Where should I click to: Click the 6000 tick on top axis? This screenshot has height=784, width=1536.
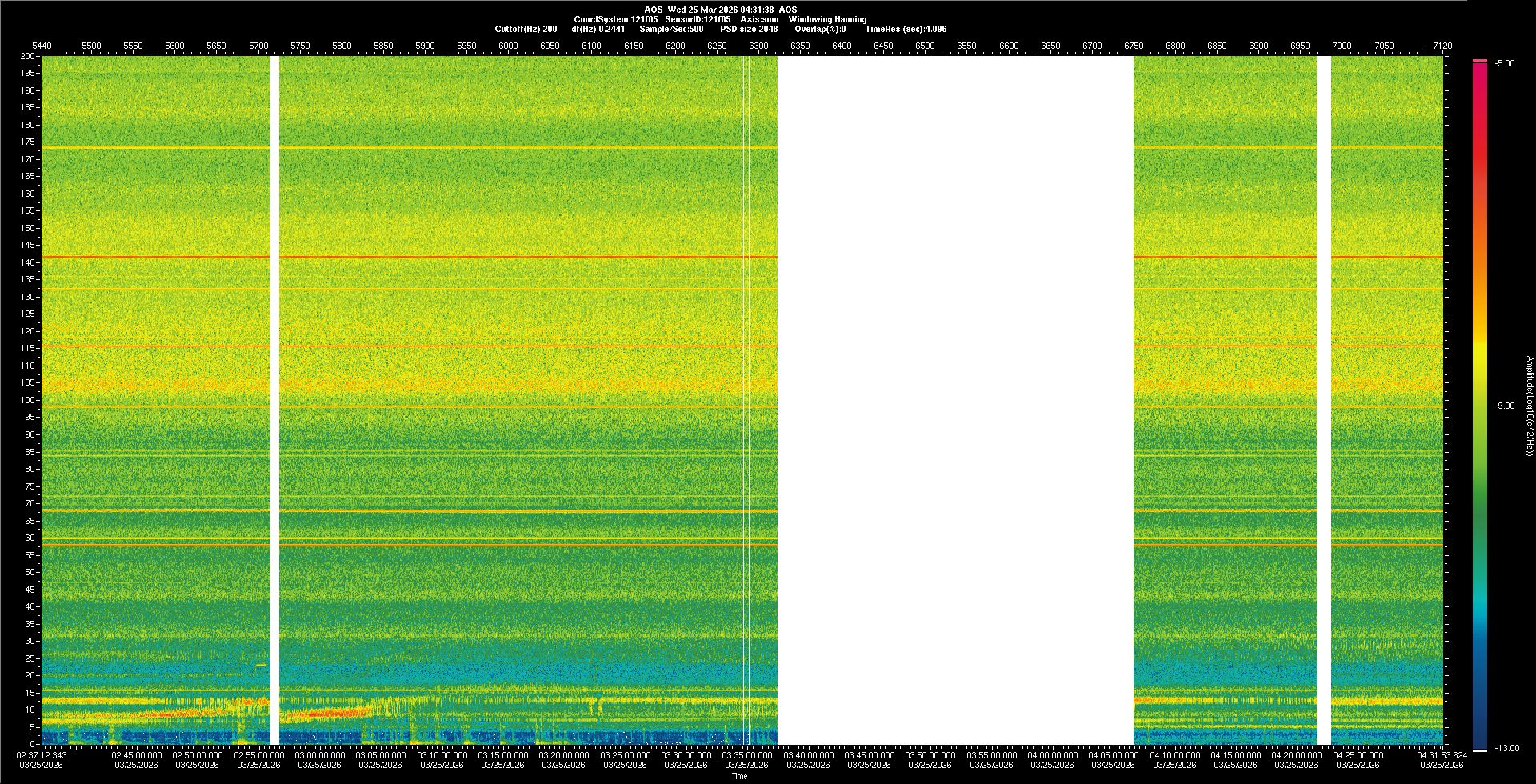coord(508,46)
